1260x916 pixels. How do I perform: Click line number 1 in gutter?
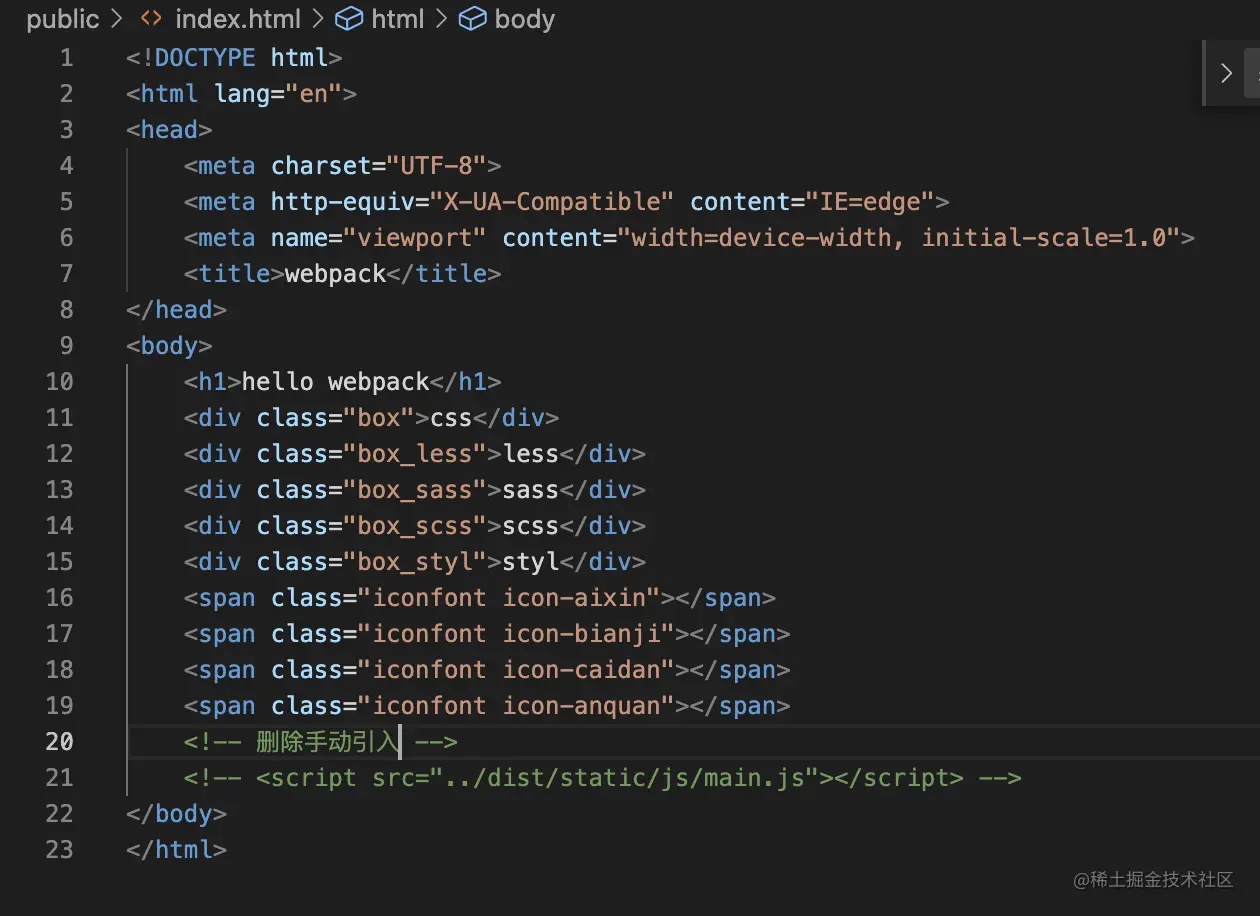pos(66,58)
